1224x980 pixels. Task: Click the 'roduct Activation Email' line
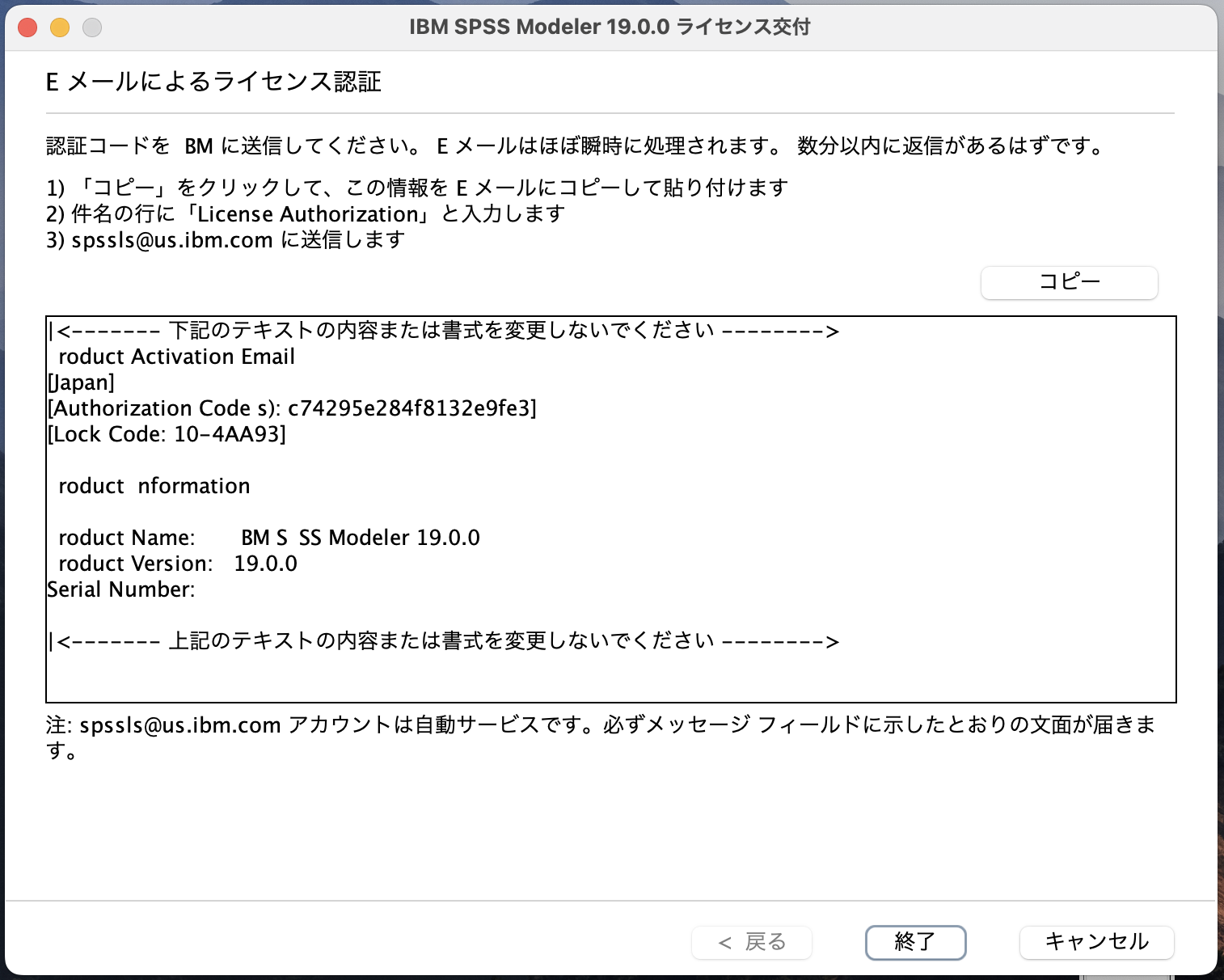pyautogui.click(x=176, y=357)
